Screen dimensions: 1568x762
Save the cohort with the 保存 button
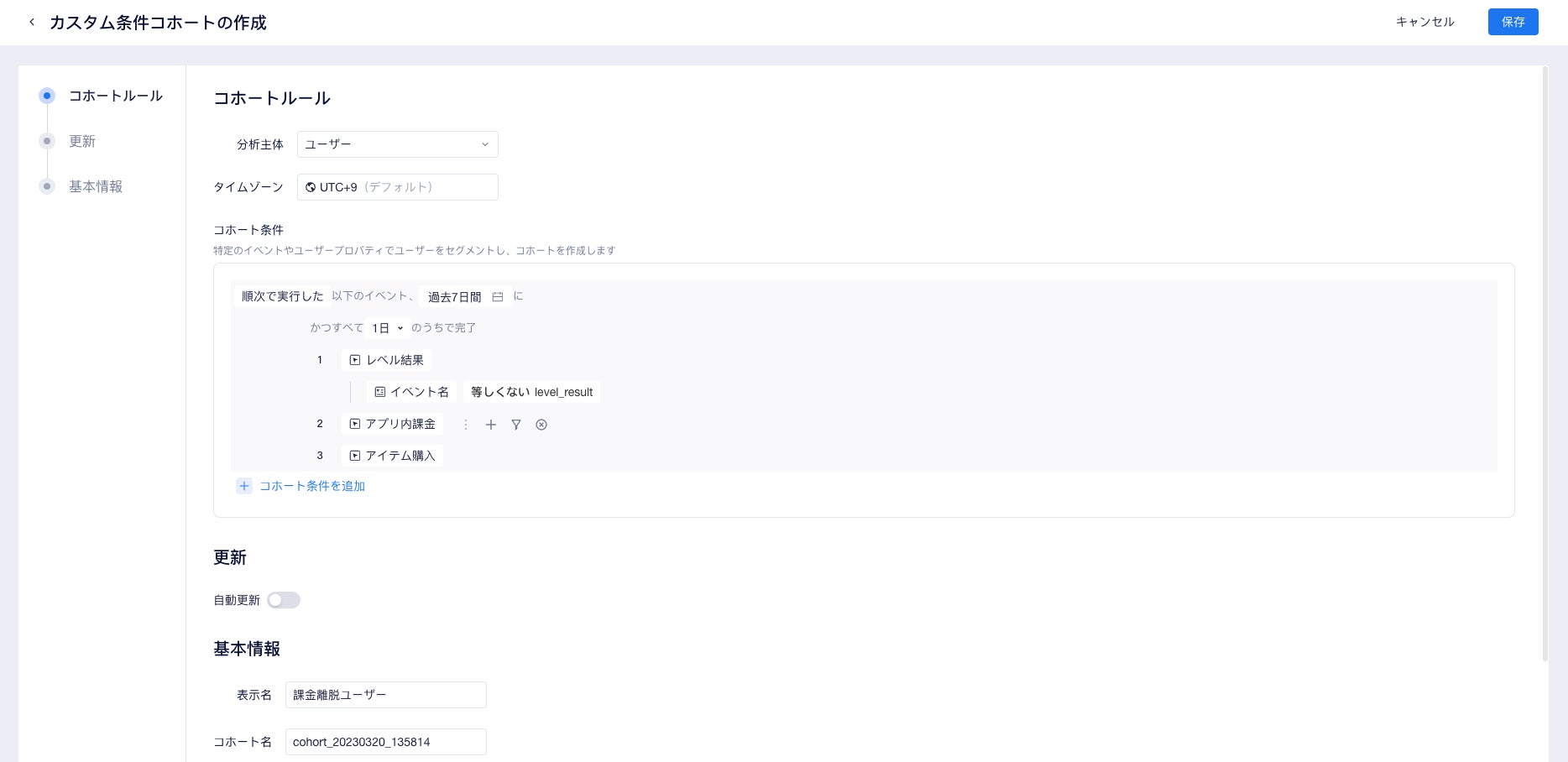1513,22
